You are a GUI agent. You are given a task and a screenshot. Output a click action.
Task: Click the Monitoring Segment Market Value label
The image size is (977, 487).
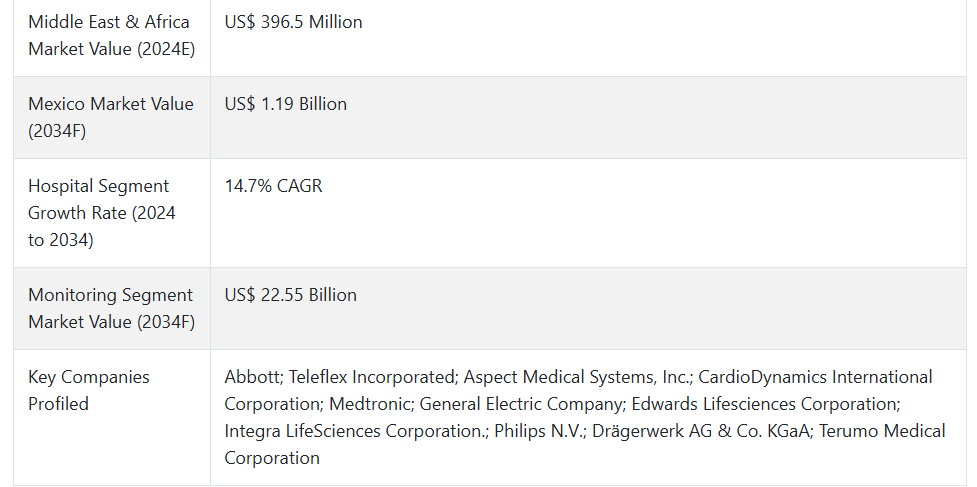point(112,308)
